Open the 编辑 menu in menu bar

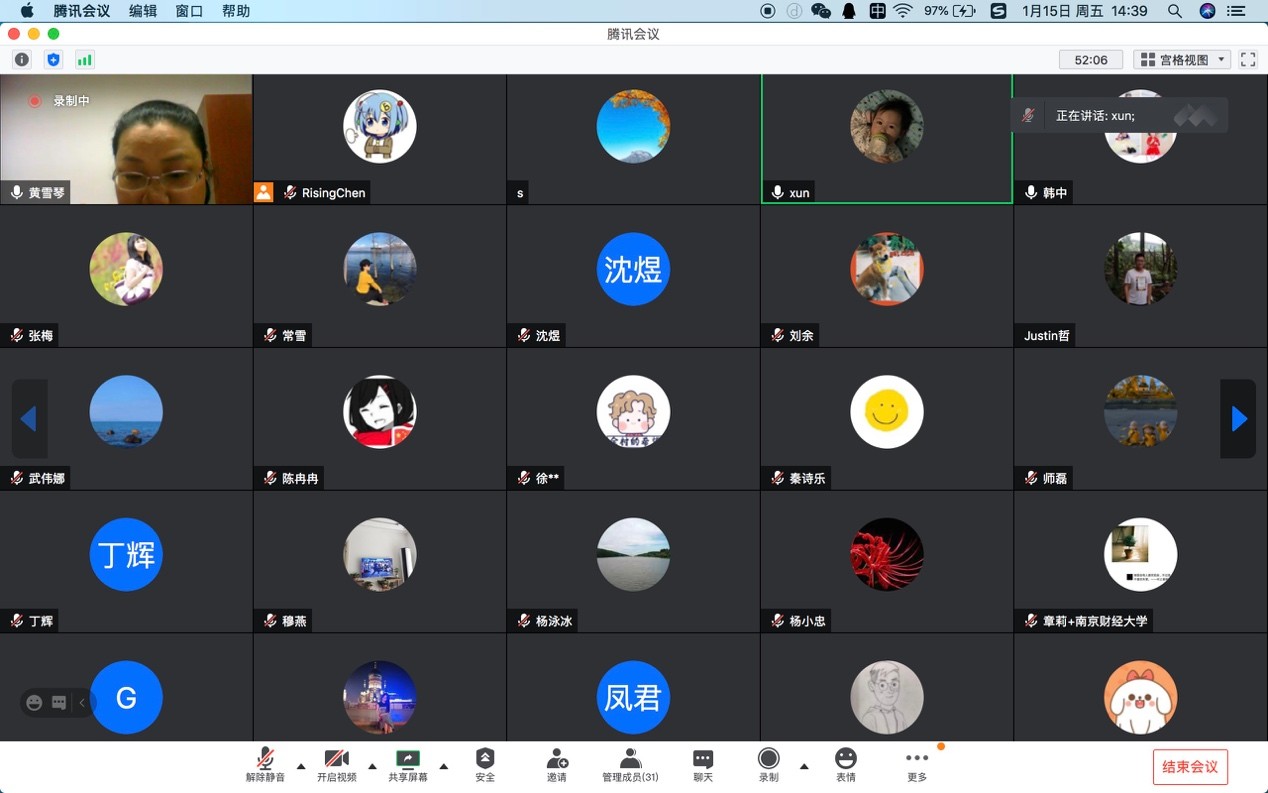click(x=143, y=11)
